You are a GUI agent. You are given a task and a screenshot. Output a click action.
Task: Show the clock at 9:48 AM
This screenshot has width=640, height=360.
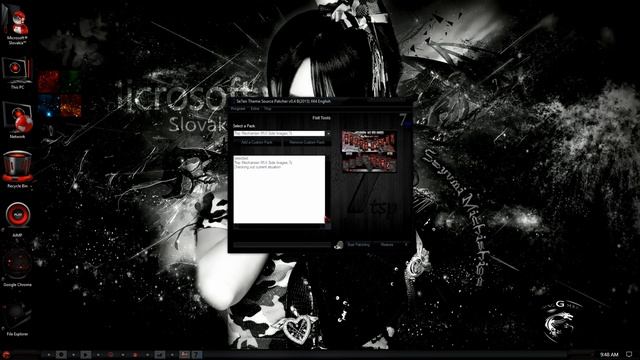coord(609,355)
